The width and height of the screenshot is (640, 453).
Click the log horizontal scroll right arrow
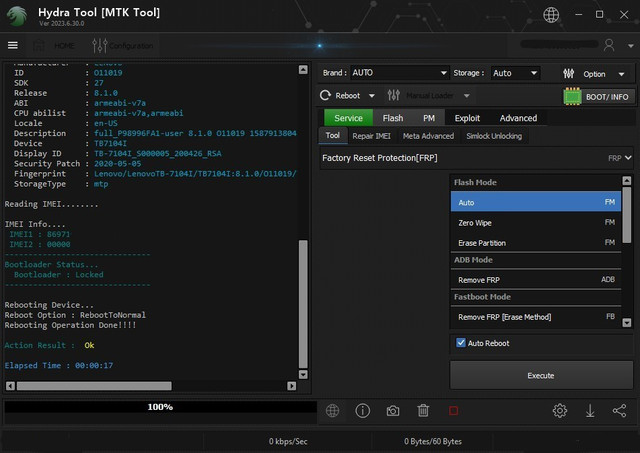click(x=291, y=386)
